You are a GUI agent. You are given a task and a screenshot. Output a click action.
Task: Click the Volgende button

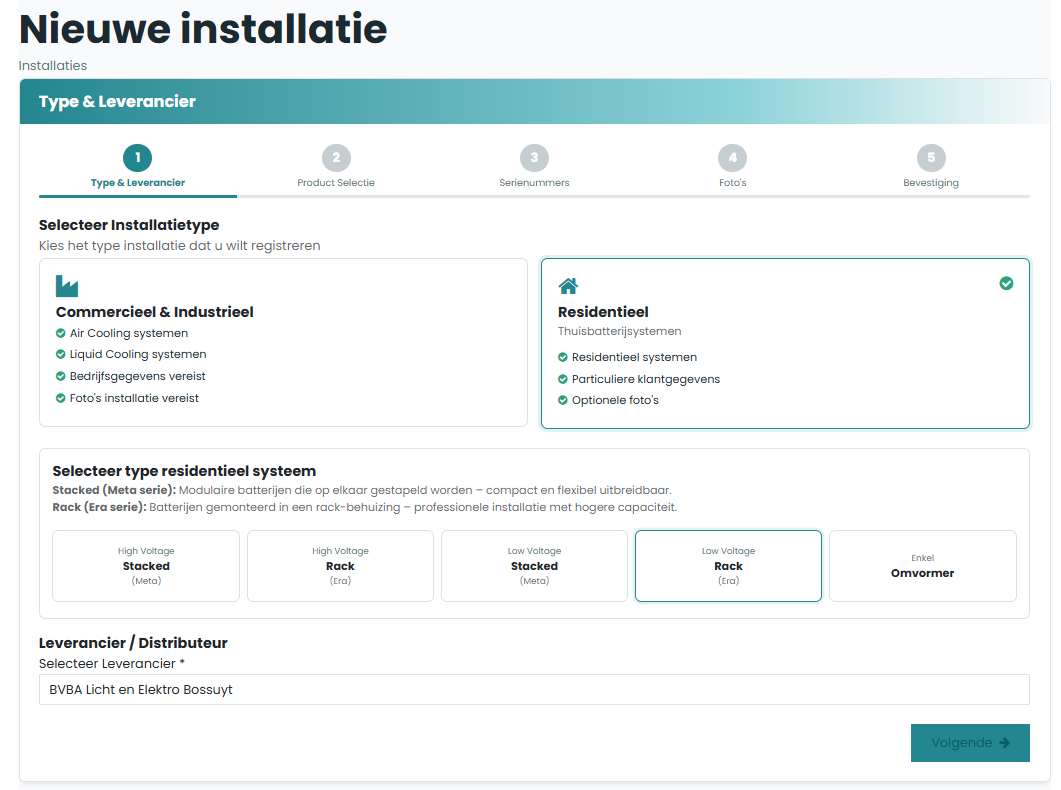coord(970,743)
